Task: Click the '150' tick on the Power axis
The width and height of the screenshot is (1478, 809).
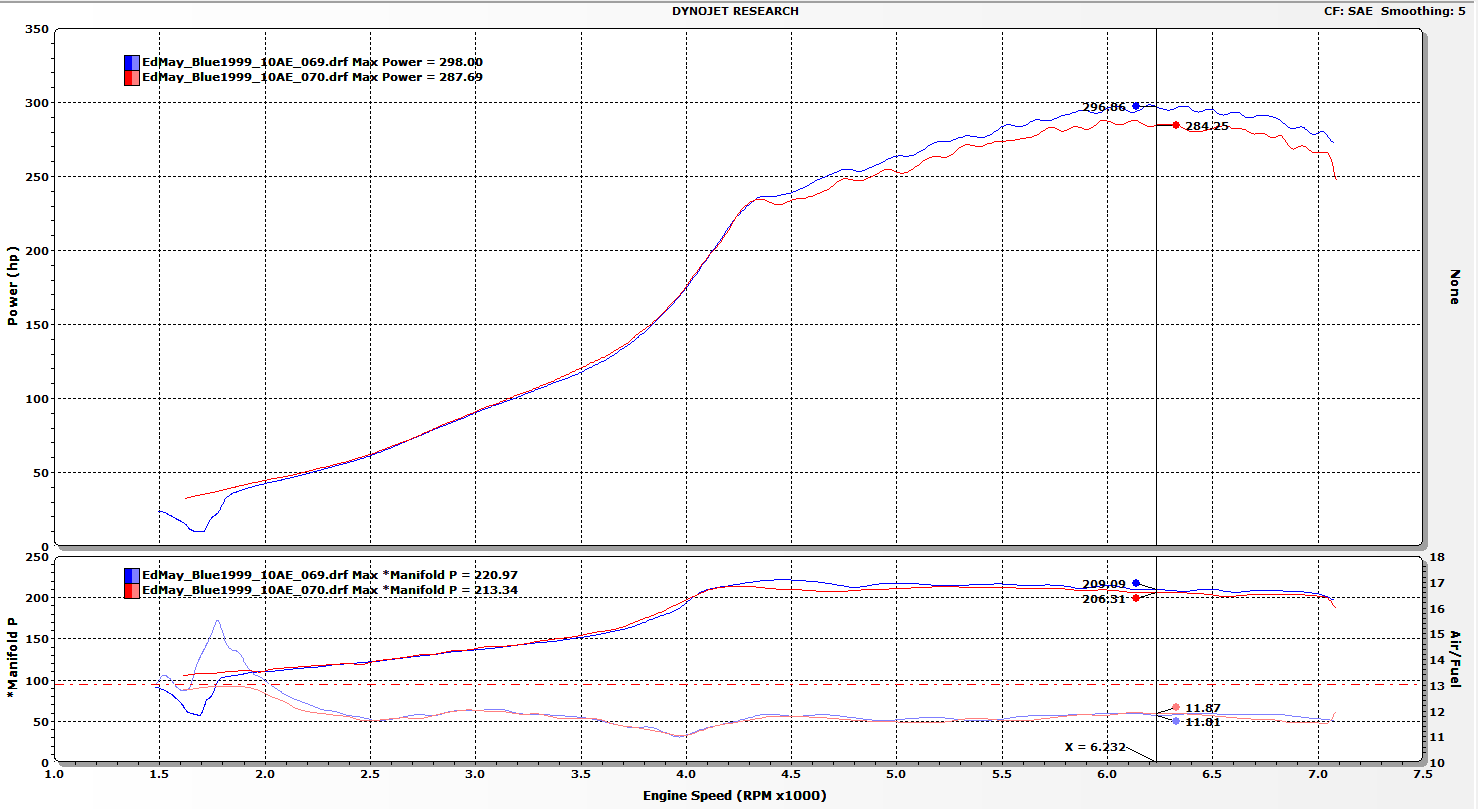Action: (38, 325)
